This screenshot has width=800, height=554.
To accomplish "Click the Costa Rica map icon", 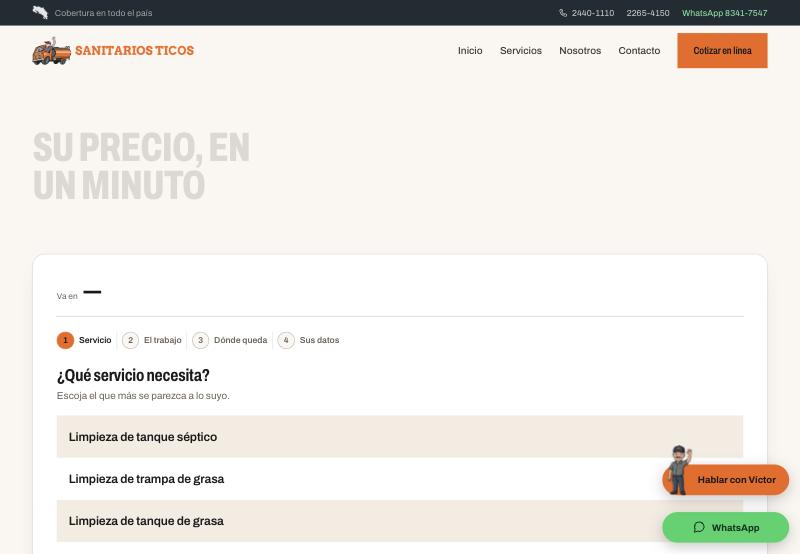I will point(40,12).
